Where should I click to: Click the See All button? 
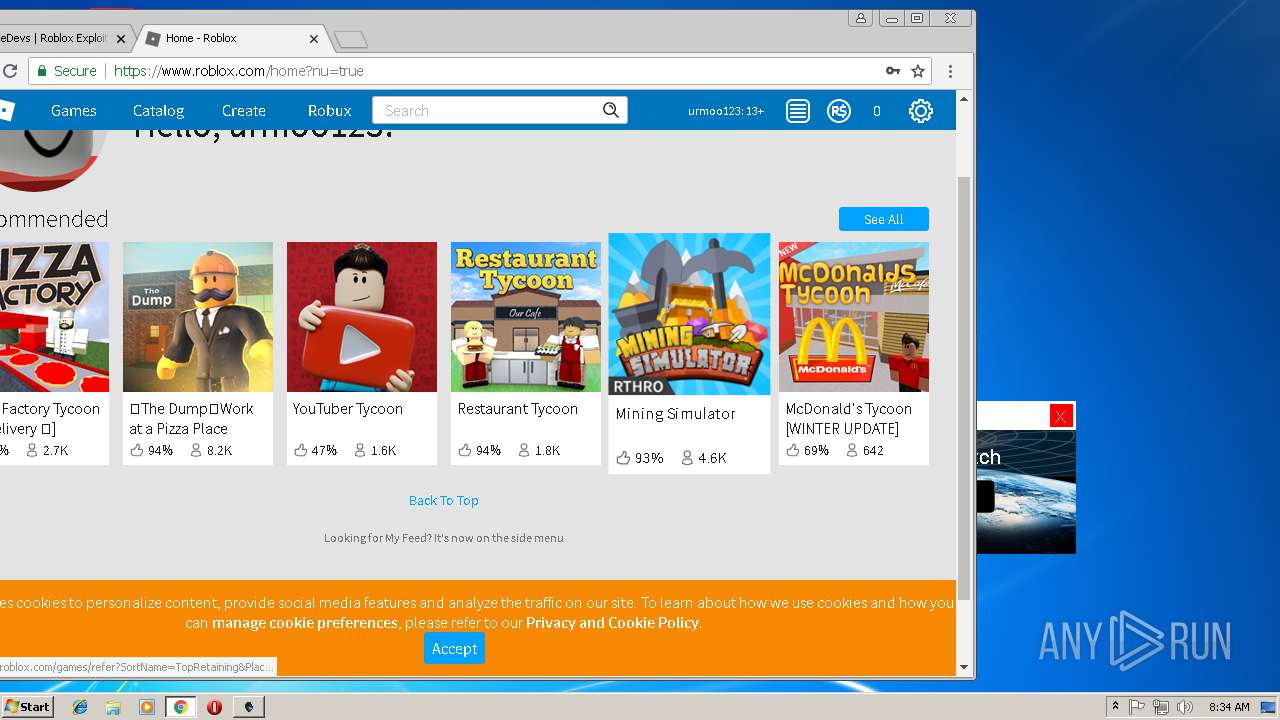pos(884,219)
